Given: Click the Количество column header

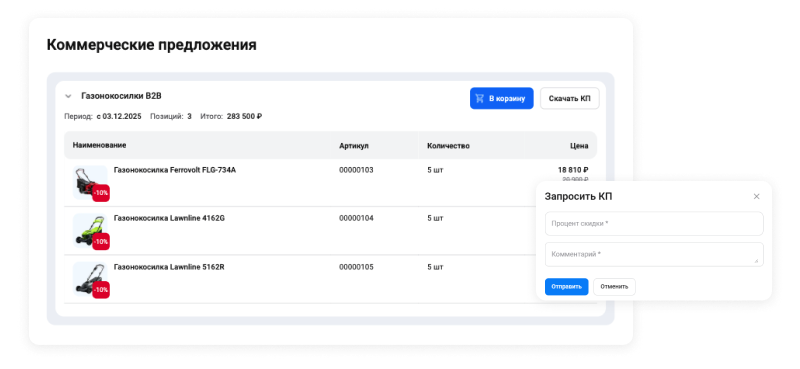Looking at the screenshot, I should coord(448,146).
